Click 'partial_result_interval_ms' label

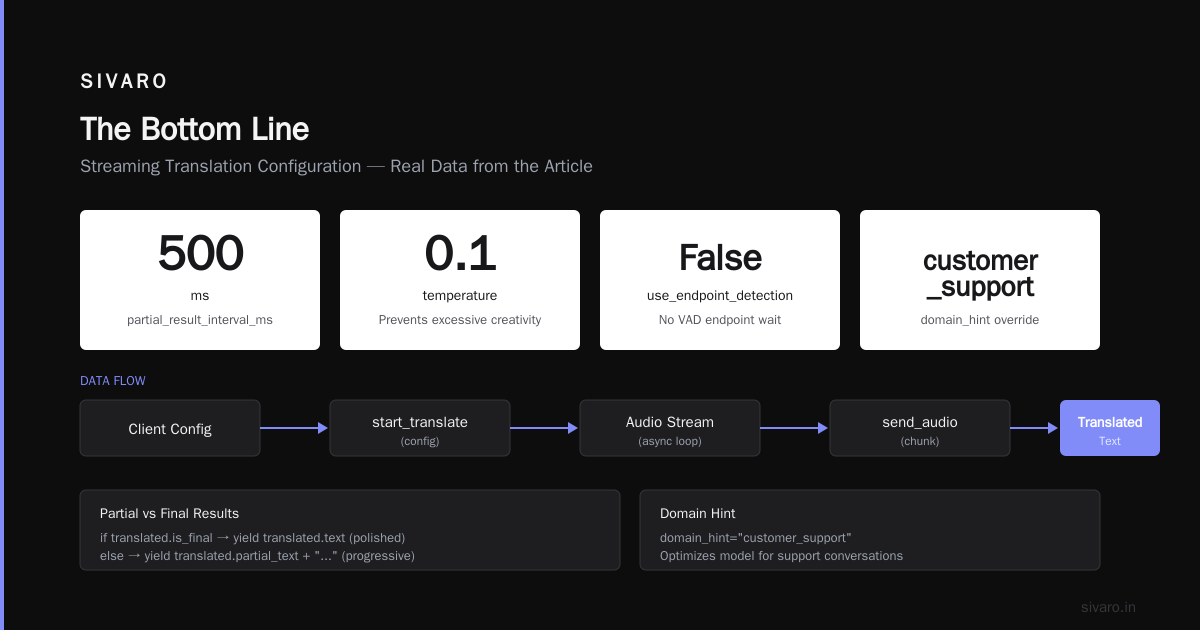click(200, 320)
